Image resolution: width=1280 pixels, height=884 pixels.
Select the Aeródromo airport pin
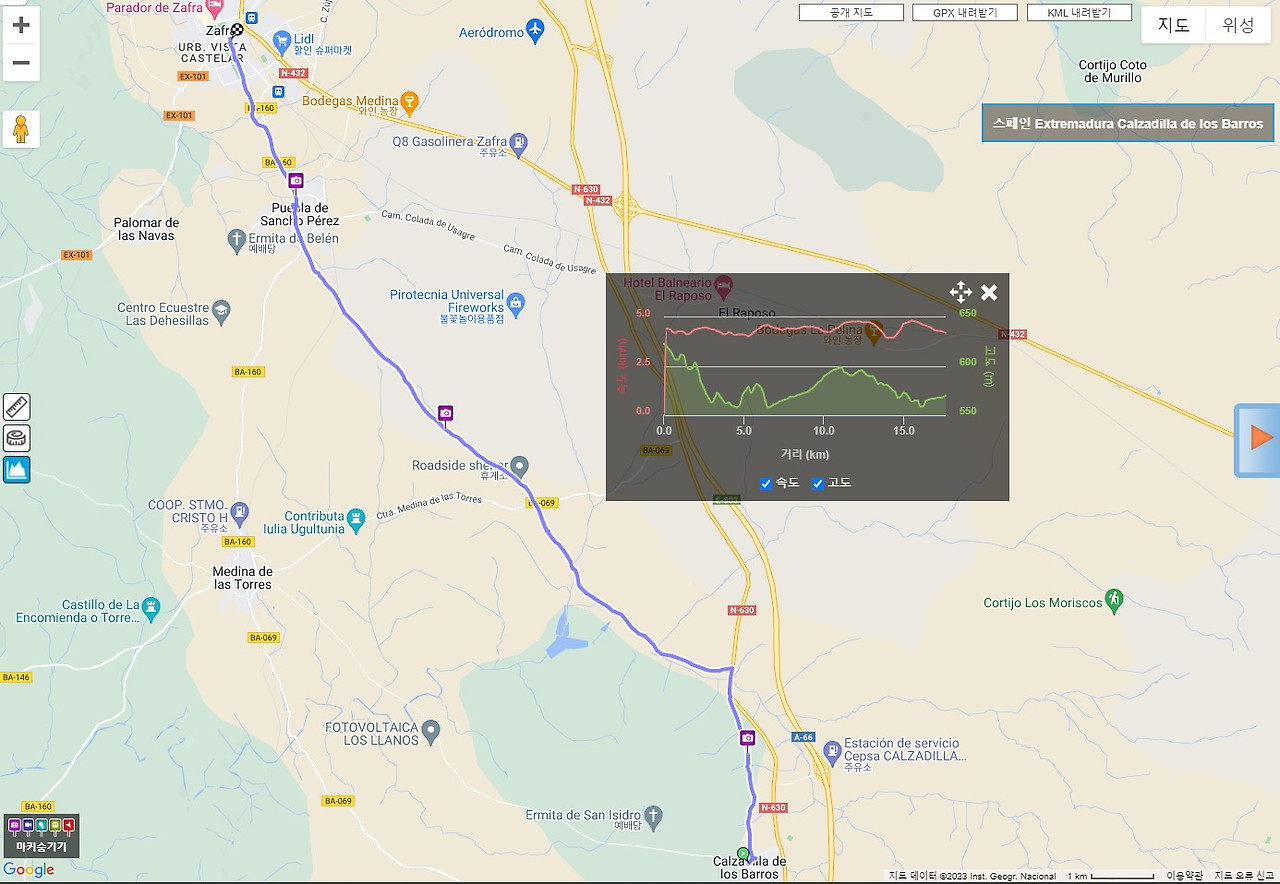point(536,31)
